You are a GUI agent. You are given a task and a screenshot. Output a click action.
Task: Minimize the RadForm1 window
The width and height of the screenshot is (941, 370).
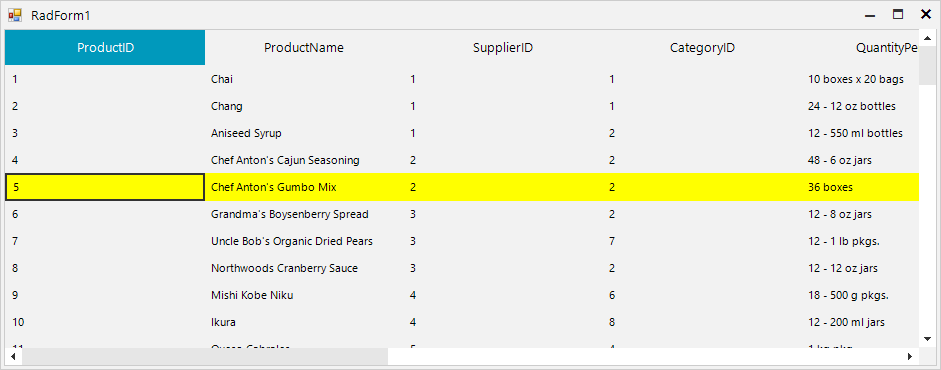pyautogui.click(x=870, y=15)
